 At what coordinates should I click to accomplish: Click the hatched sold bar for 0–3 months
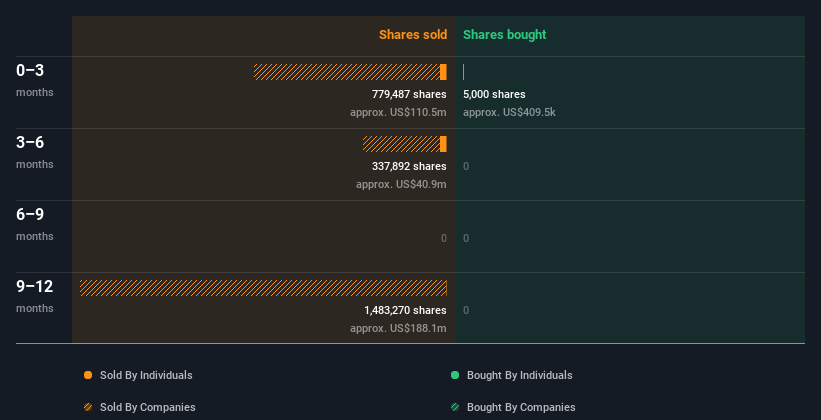[x=346, y=72]
